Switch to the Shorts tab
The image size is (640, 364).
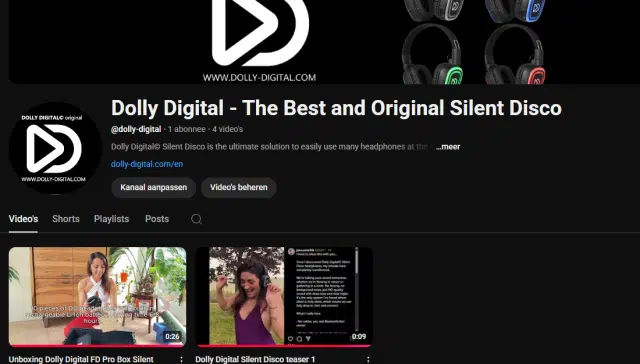point(66,219)
